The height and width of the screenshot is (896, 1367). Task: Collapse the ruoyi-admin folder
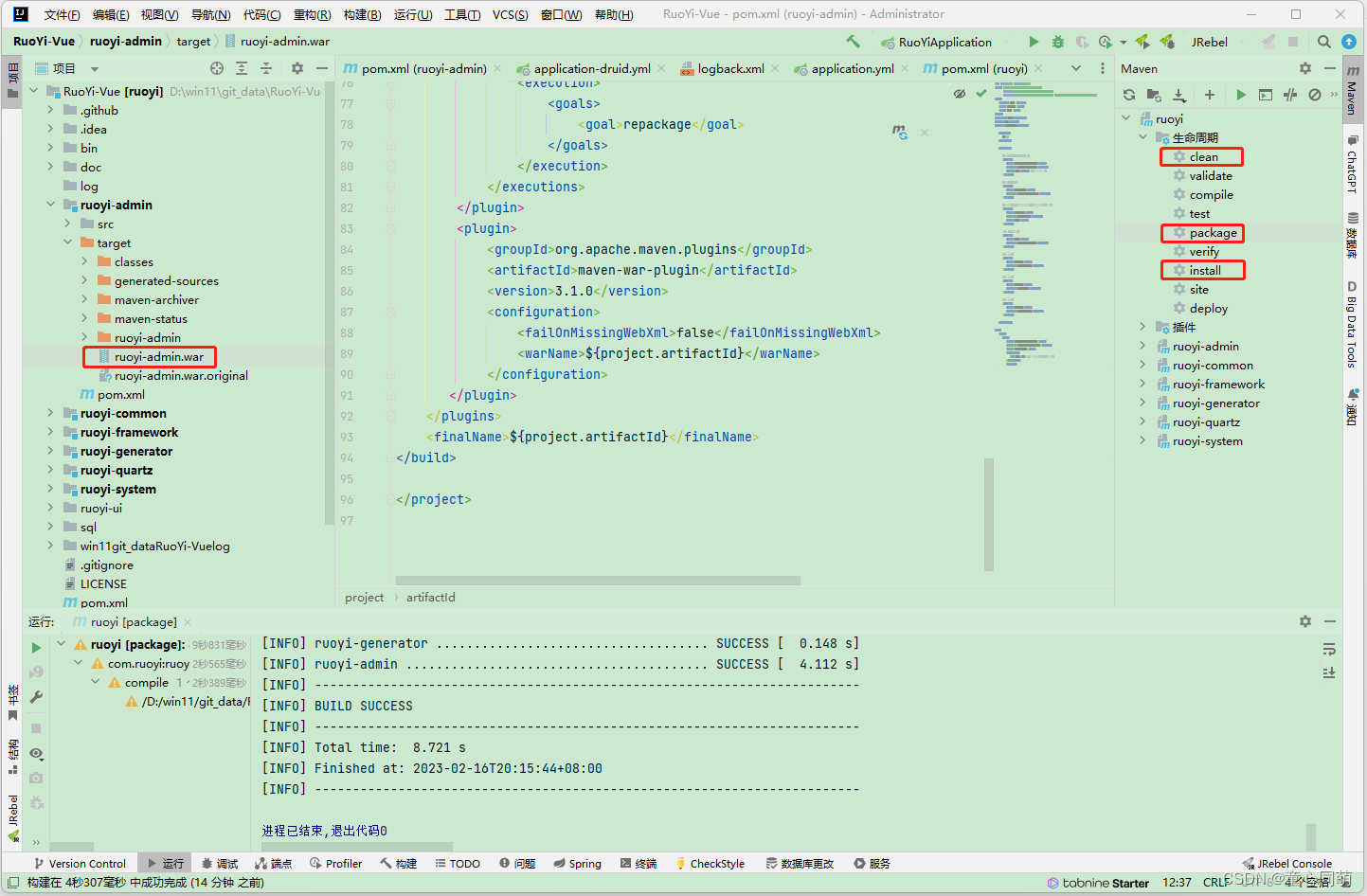tap(50, 205)
